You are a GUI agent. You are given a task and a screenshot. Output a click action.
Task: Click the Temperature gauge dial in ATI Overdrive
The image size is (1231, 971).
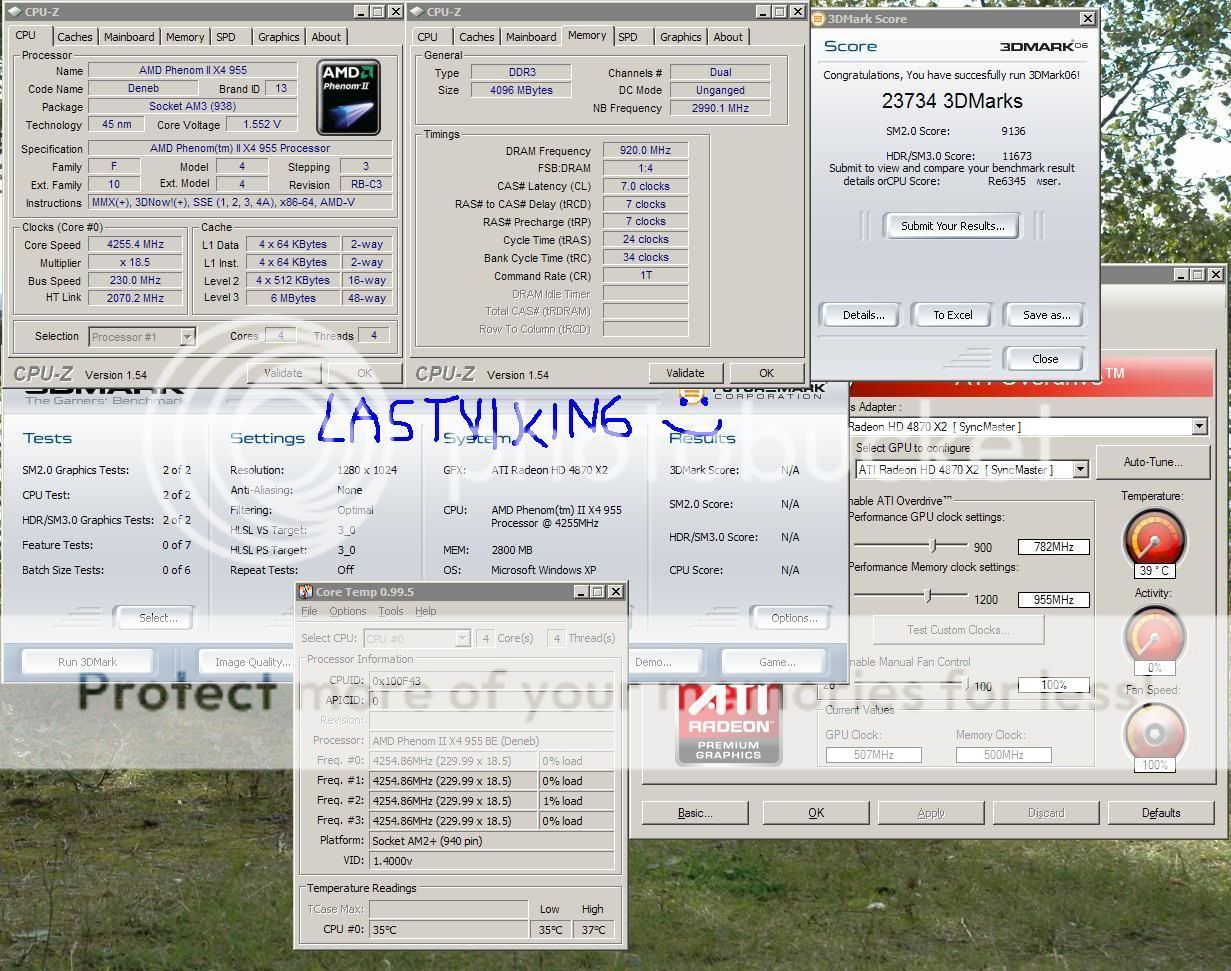click(x=1154, y=539)
